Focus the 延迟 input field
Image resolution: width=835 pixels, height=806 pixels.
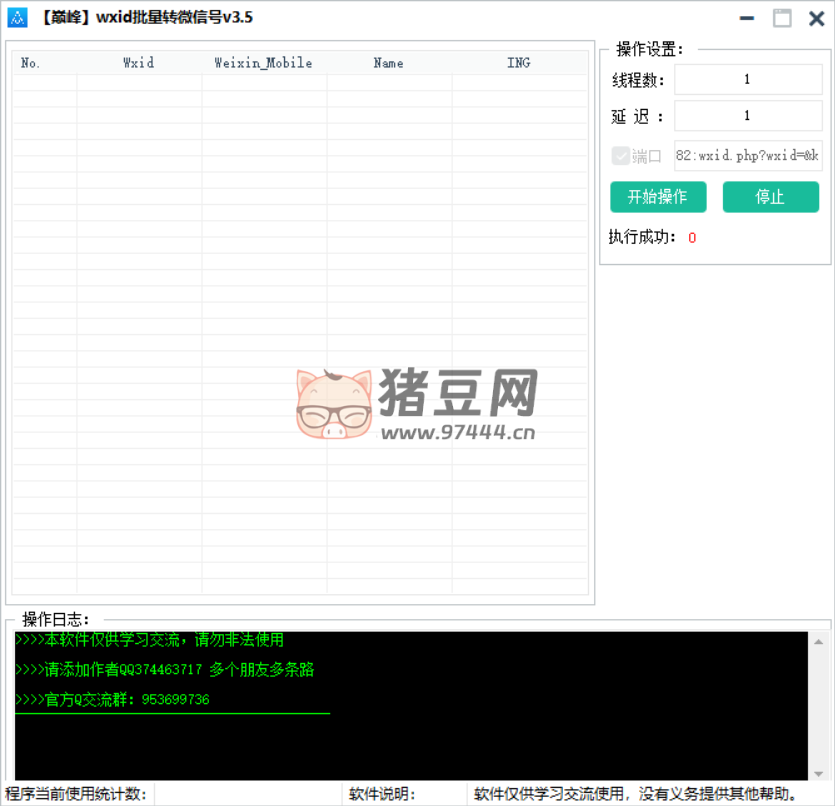(x=747, y=116)
